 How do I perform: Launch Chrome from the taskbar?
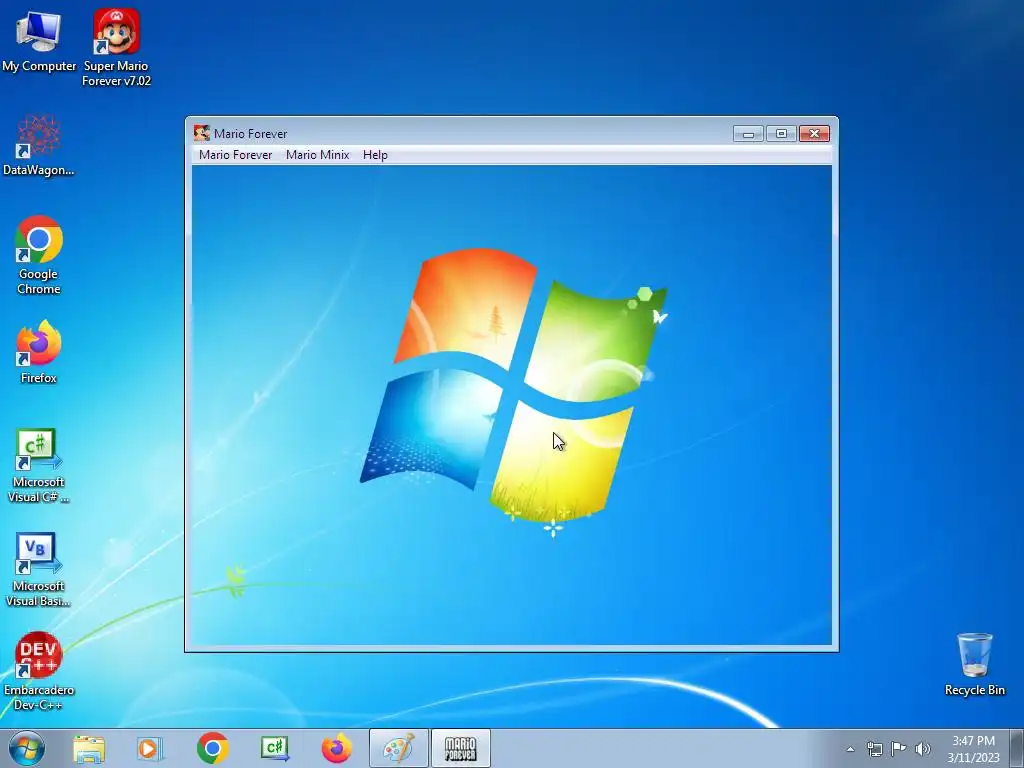[212, 748]
